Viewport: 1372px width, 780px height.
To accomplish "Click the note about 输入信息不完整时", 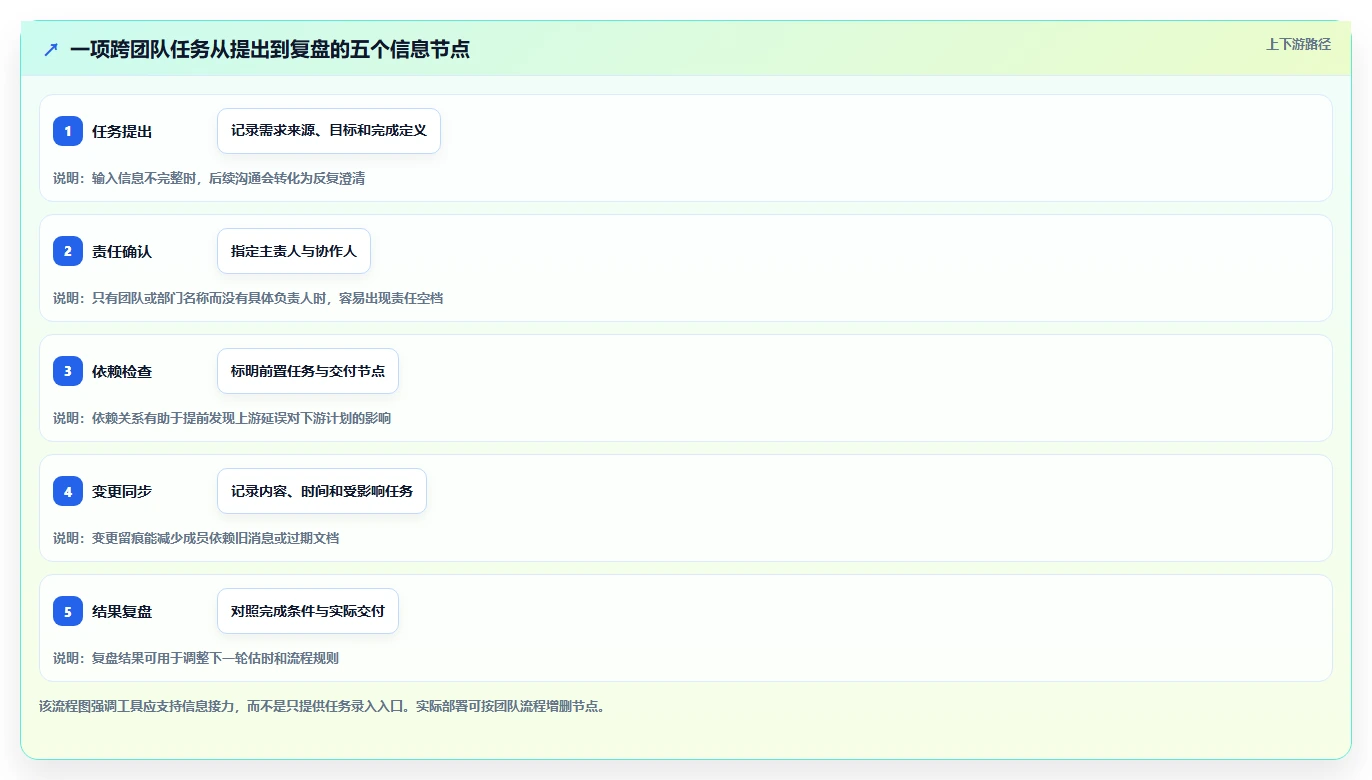I will coord(209,178).
